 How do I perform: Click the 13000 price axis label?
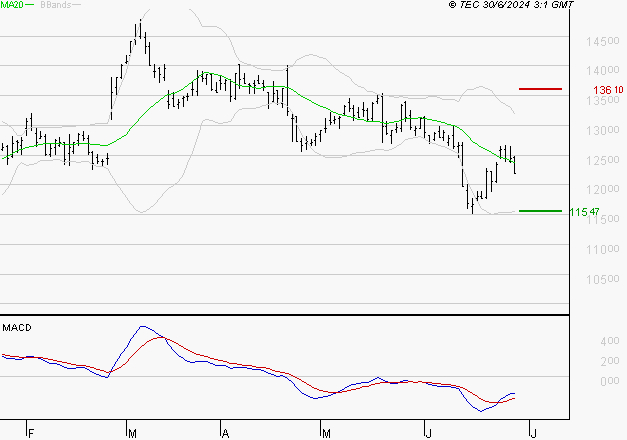point(602,130)
